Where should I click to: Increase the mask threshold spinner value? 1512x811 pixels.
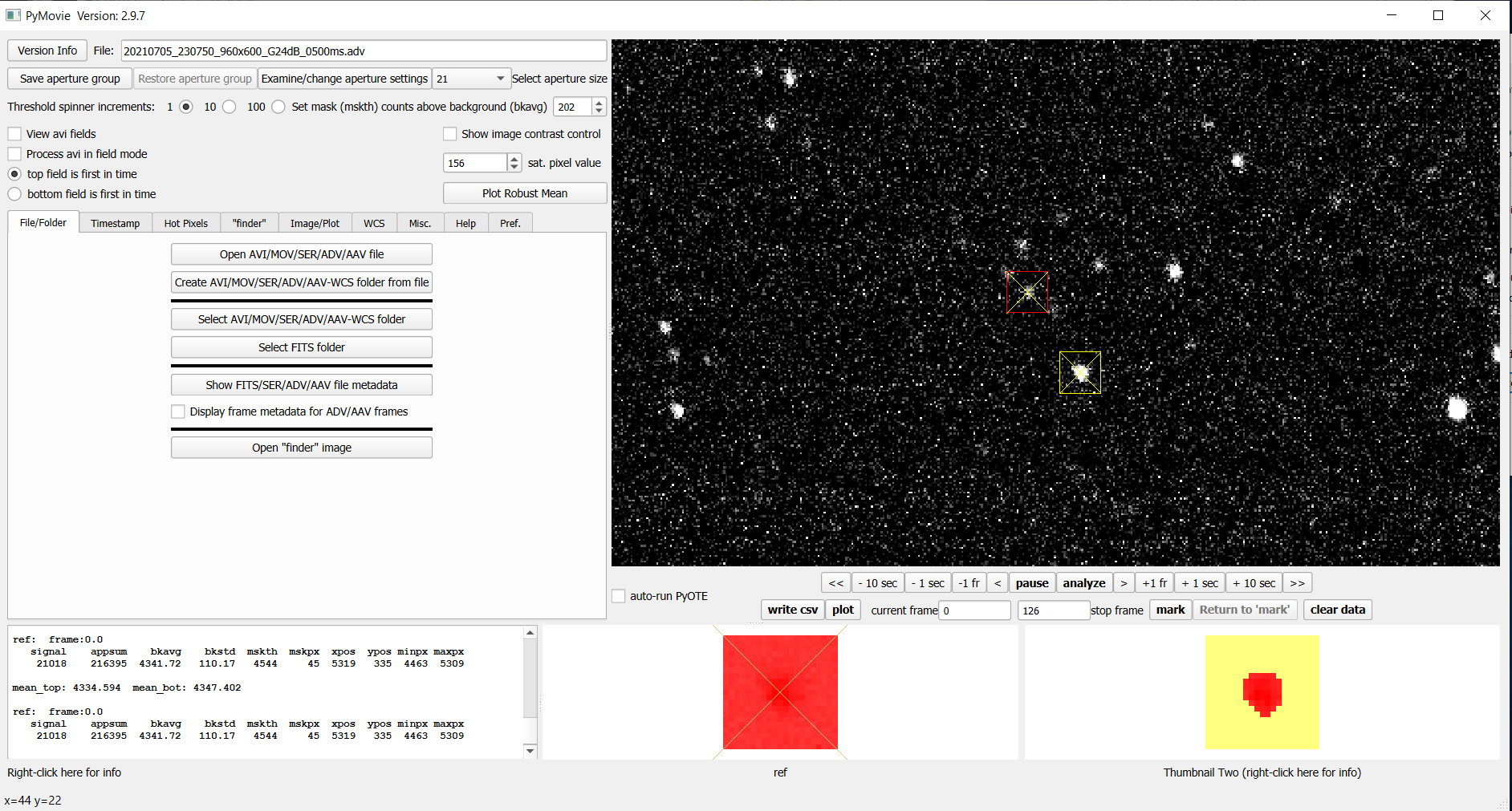point(599,103)
